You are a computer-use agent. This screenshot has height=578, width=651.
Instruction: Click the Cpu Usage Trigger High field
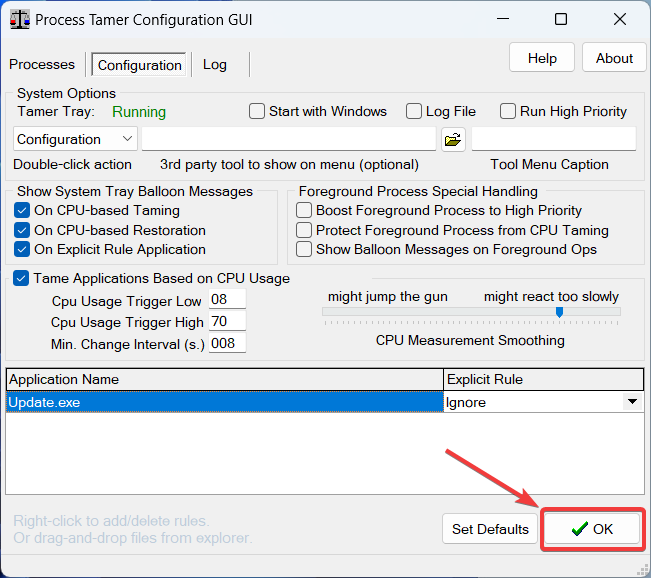[227, 321]
